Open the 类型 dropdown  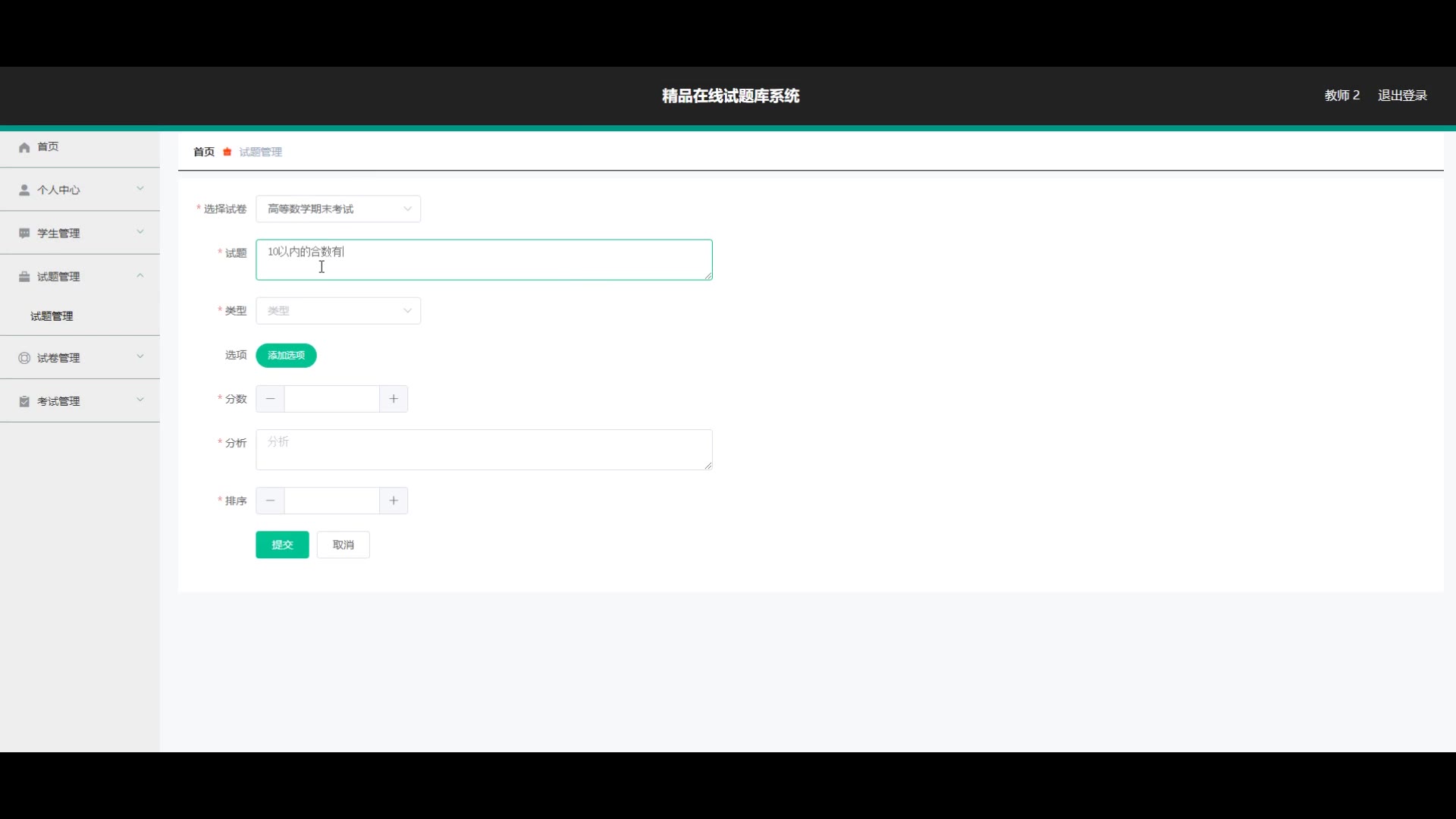(x=338, y=310)
